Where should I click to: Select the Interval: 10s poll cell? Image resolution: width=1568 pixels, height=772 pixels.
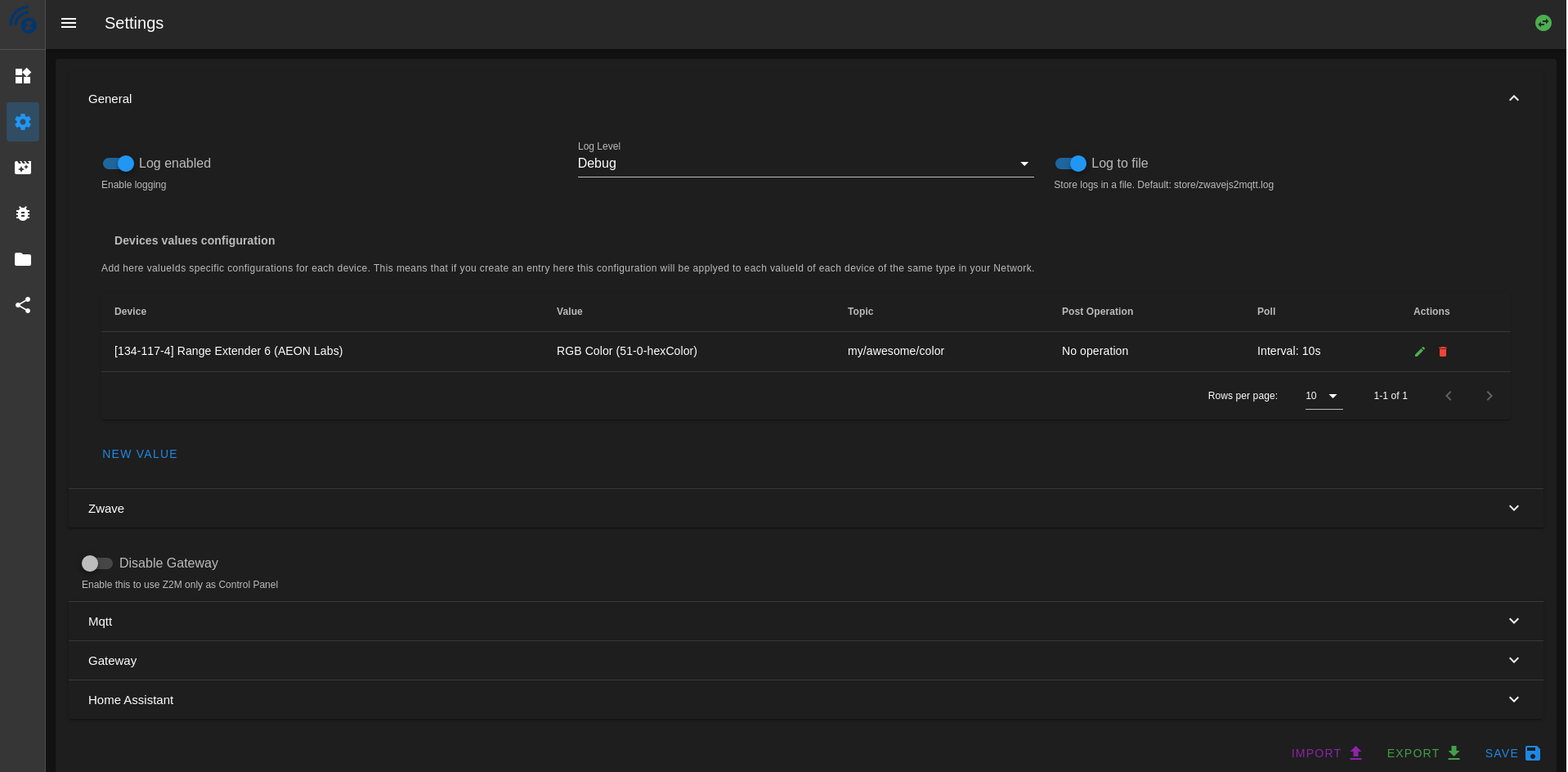pos(1289,351)
